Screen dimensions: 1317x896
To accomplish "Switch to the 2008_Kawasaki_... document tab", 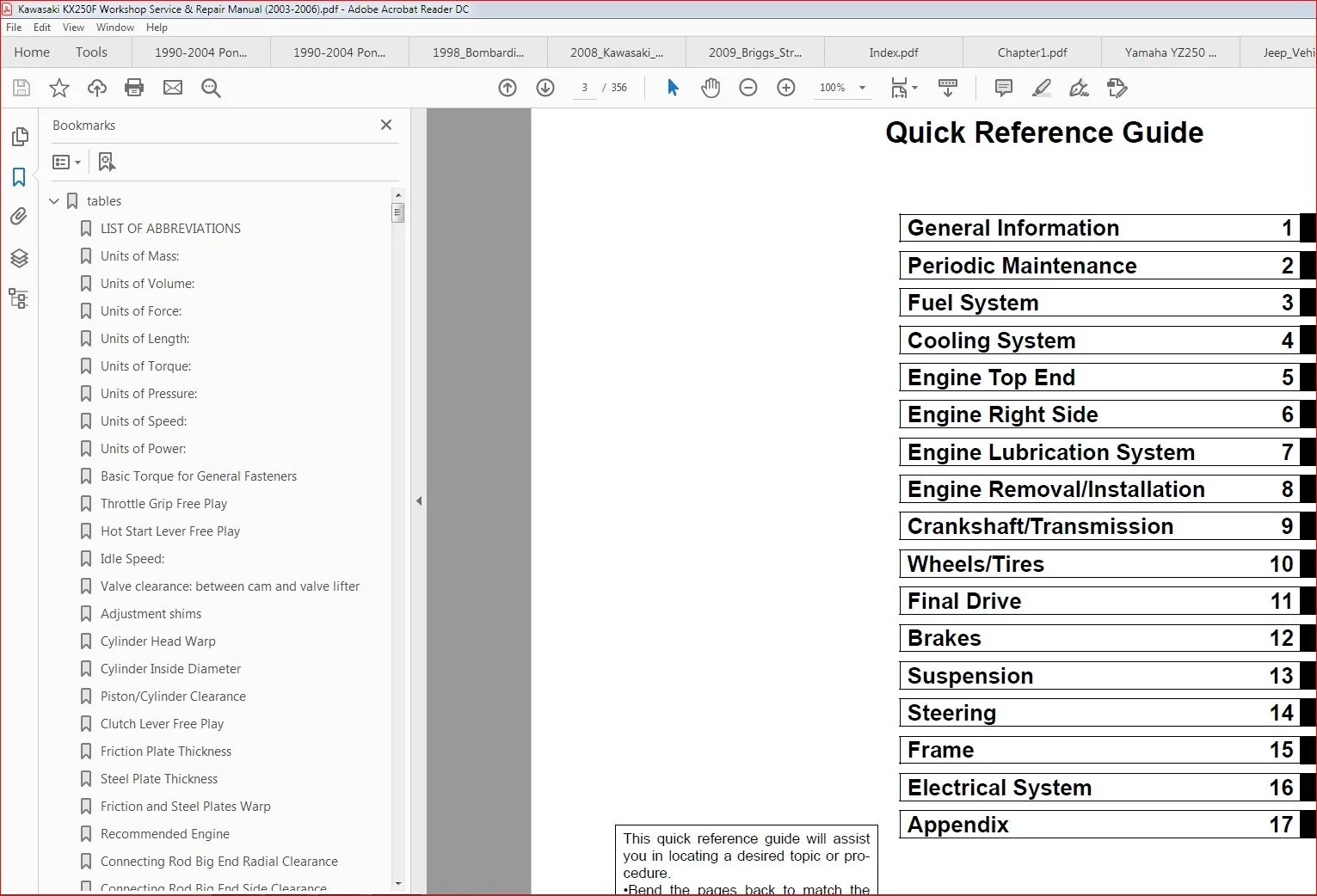I will click(617, 52).
